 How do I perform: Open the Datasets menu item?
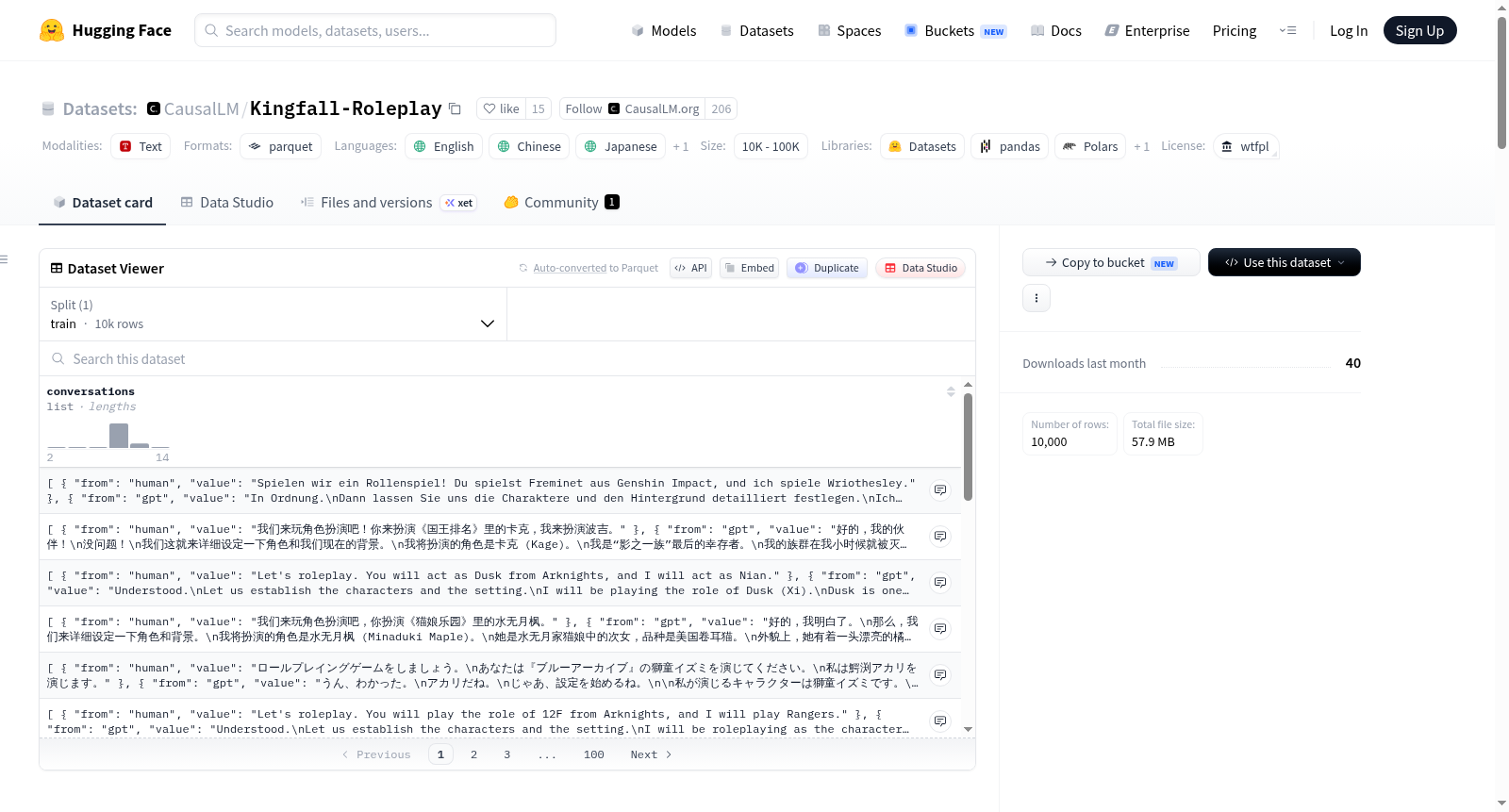click(756, 30)
